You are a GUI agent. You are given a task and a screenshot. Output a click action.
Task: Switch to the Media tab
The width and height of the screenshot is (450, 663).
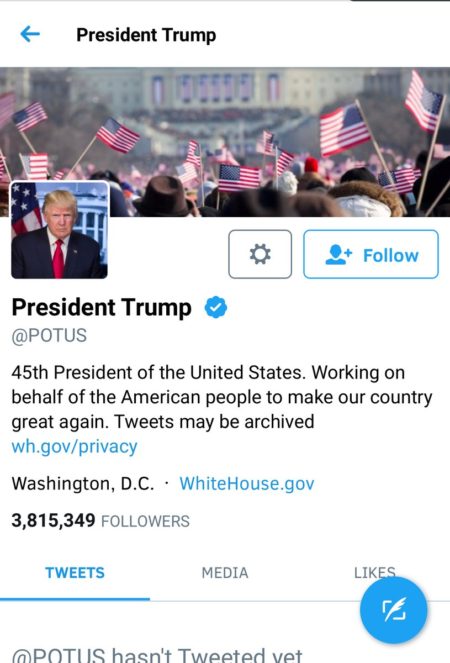[x=225, y=573]
